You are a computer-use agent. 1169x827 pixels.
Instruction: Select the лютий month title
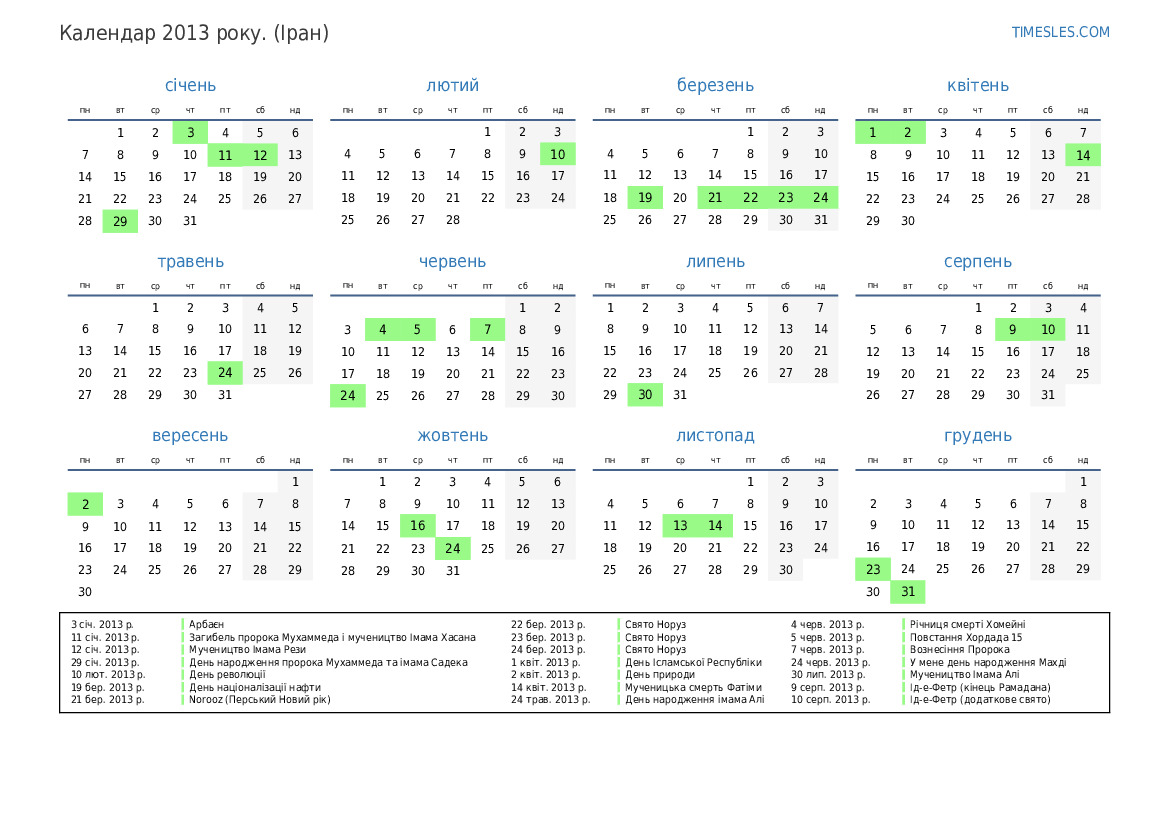[452, 86]
